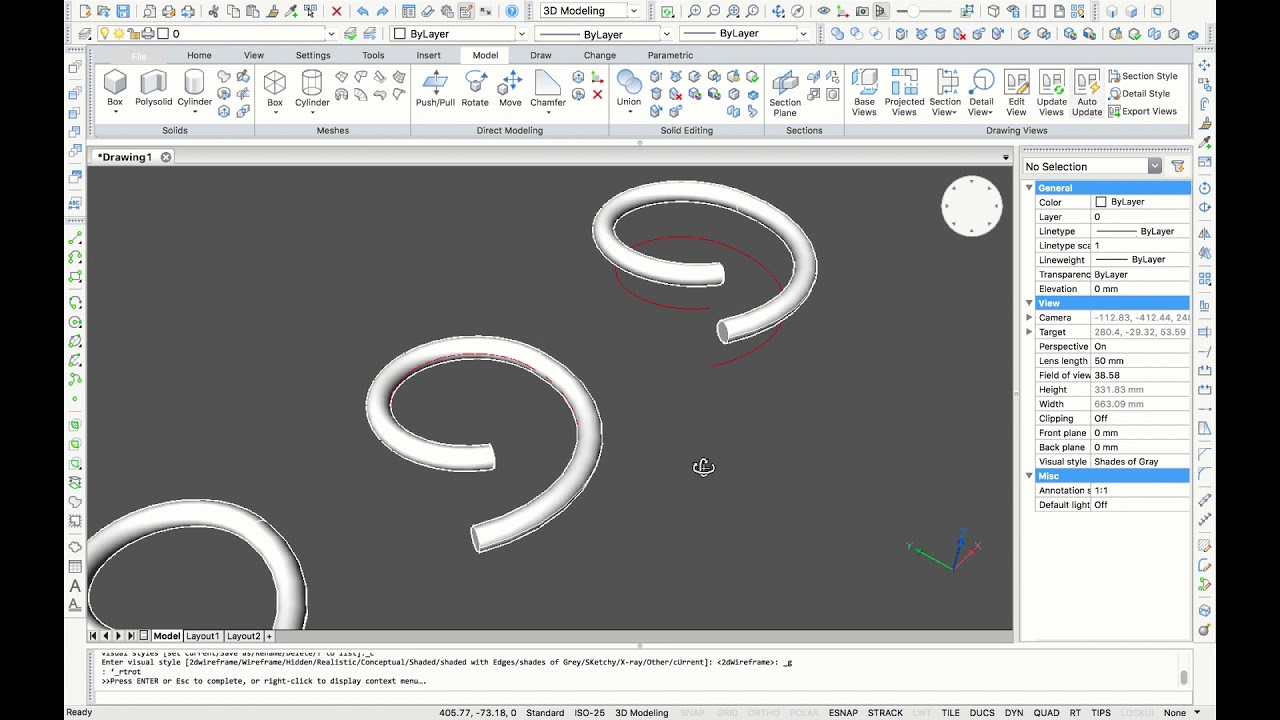
Task: Toggle ESNAP in the status bar
Action: click(x=843, y=713)
